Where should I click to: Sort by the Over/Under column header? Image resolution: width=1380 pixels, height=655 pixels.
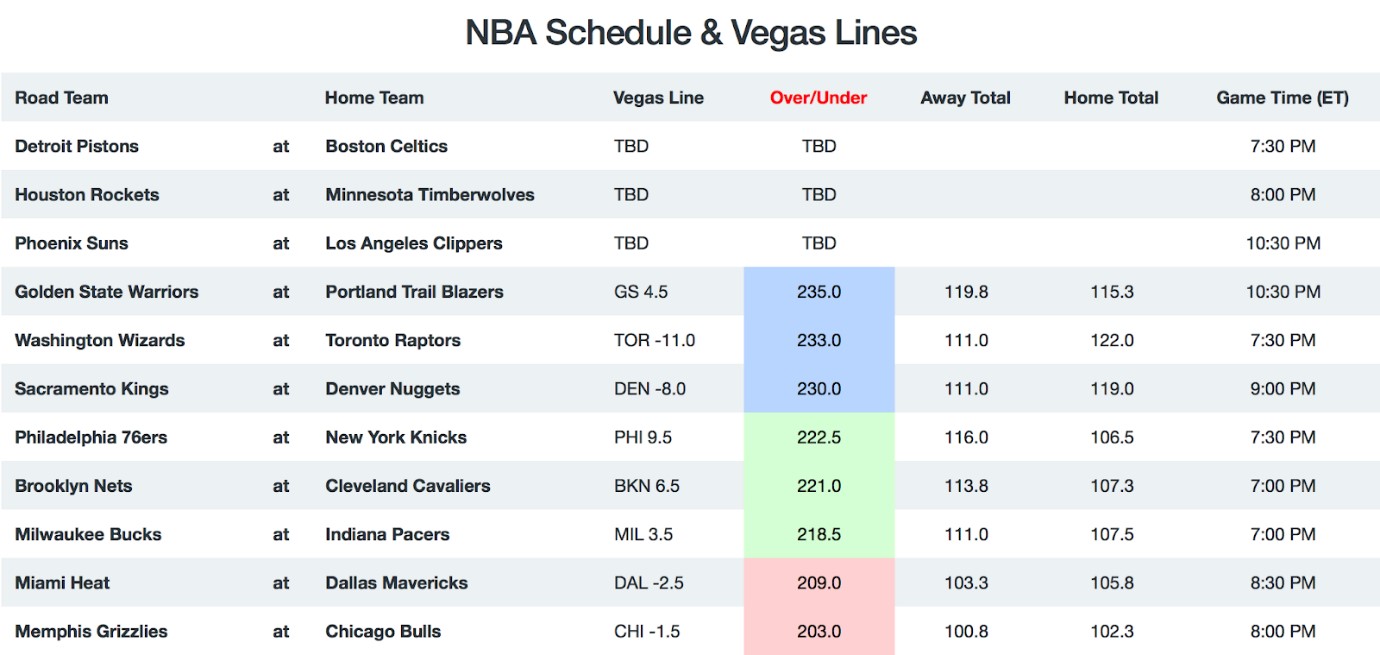(x=818, y=98)
